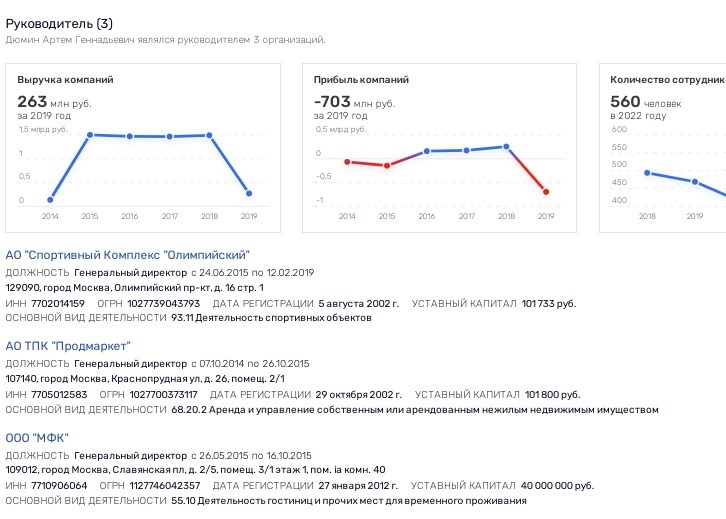Open АО "Спортивный Комплекс "Олимпийский"" company link
The image size is (726, 519).
click(x=127, y=255)
